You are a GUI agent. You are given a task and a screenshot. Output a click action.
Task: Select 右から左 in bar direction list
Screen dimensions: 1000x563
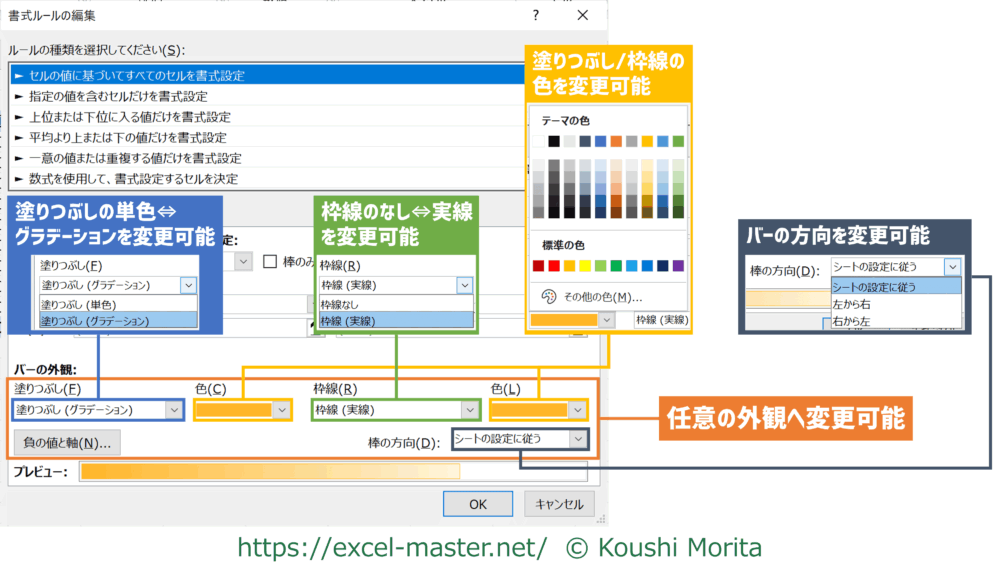[x=853, y=320]
